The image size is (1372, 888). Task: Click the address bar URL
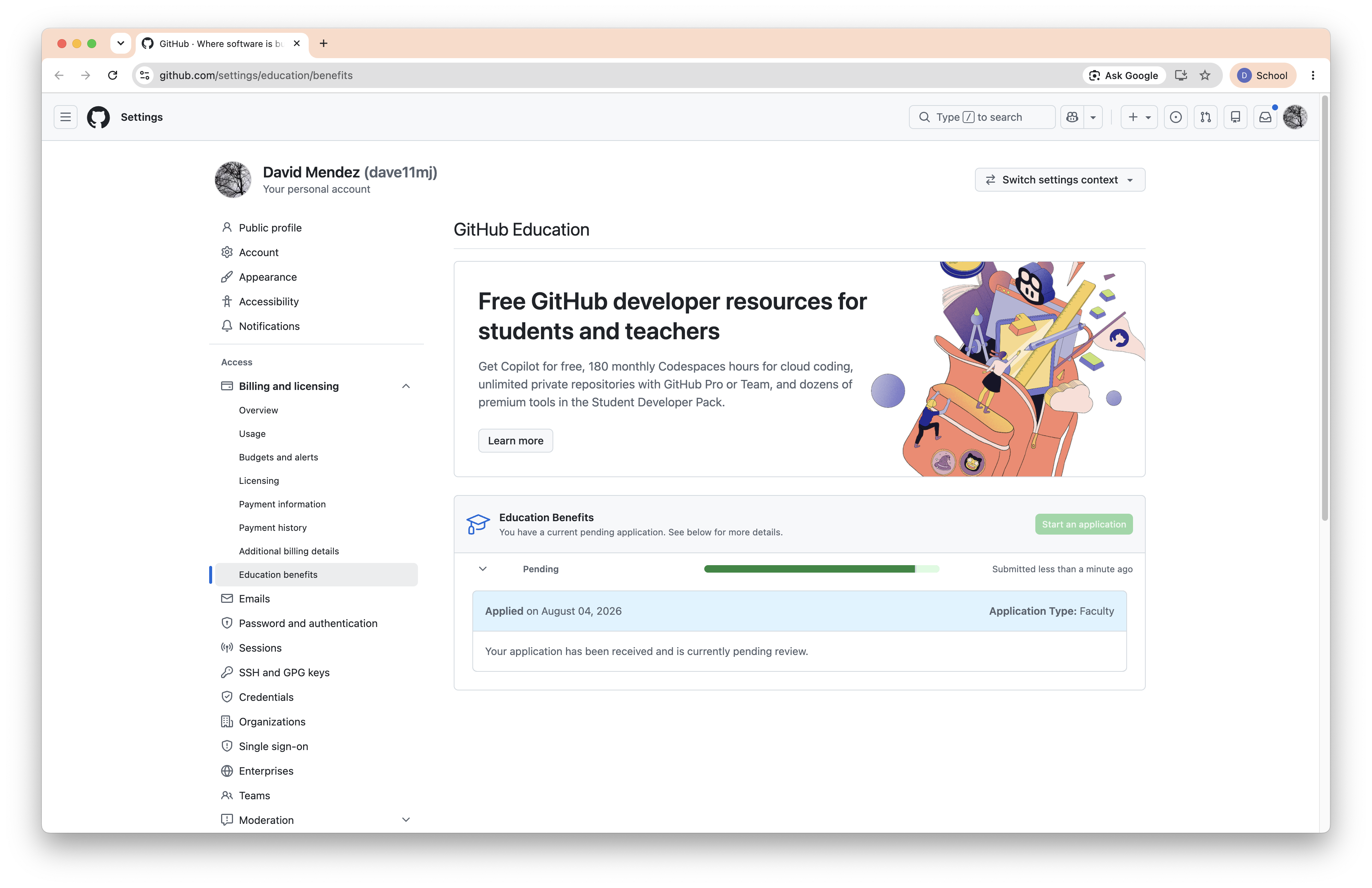click(x=256, y=75)
